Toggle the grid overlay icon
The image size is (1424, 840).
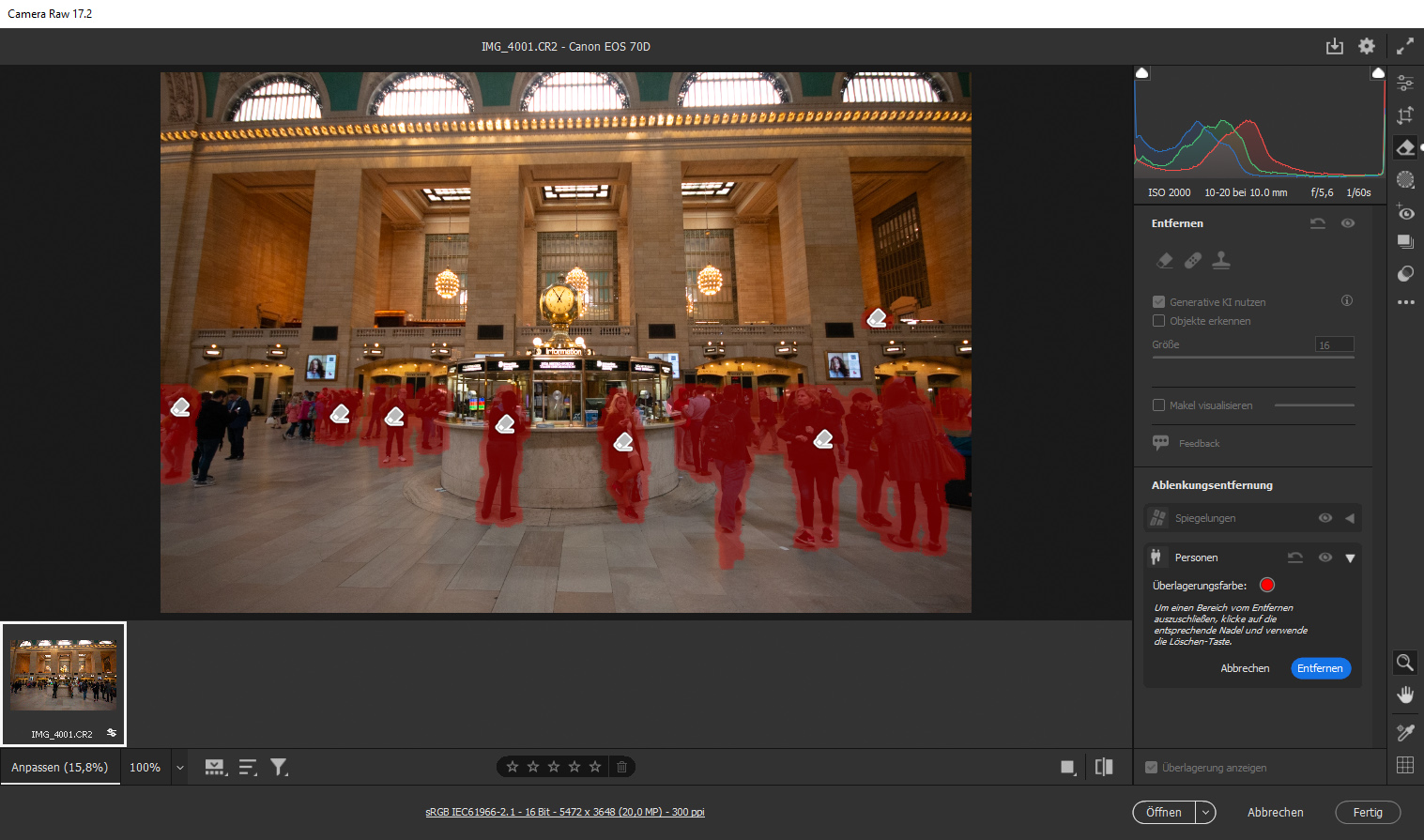1405,765
